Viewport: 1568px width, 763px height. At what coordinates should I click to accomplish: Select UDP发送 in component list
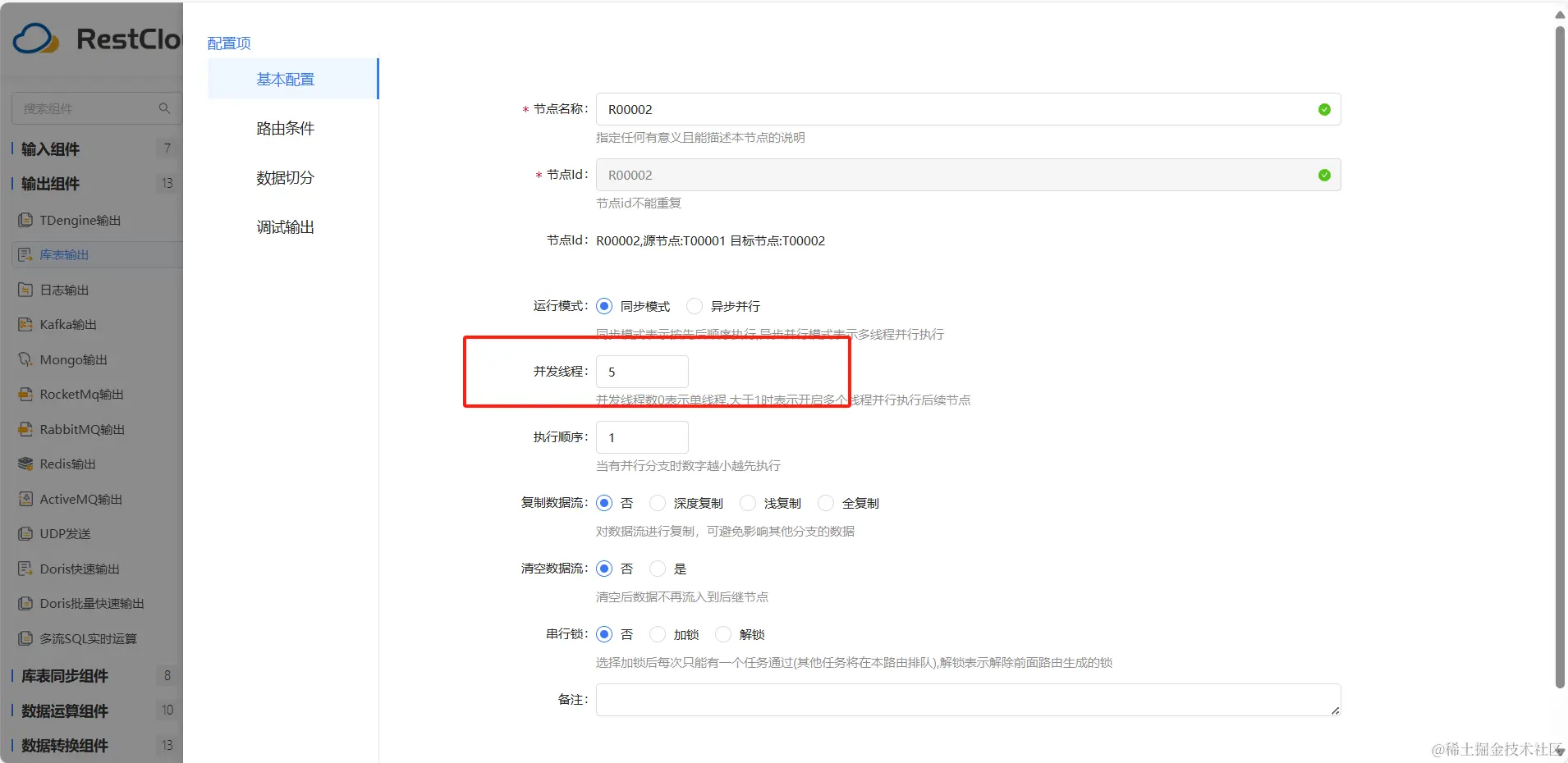[65, 533]
